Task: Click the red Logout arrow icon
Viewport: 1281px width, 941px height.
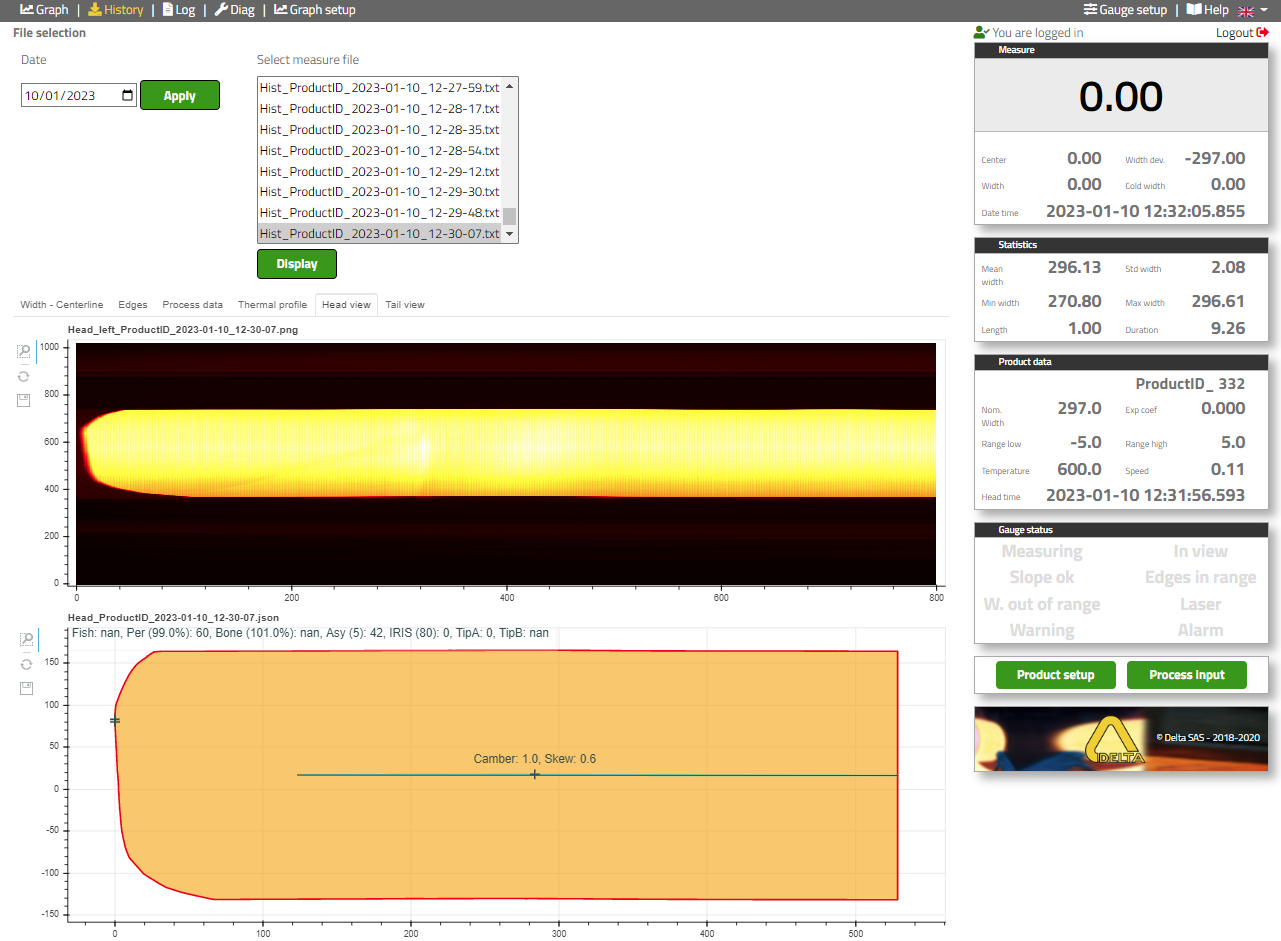Action: pyautogui.click(x=1262, y=33)
